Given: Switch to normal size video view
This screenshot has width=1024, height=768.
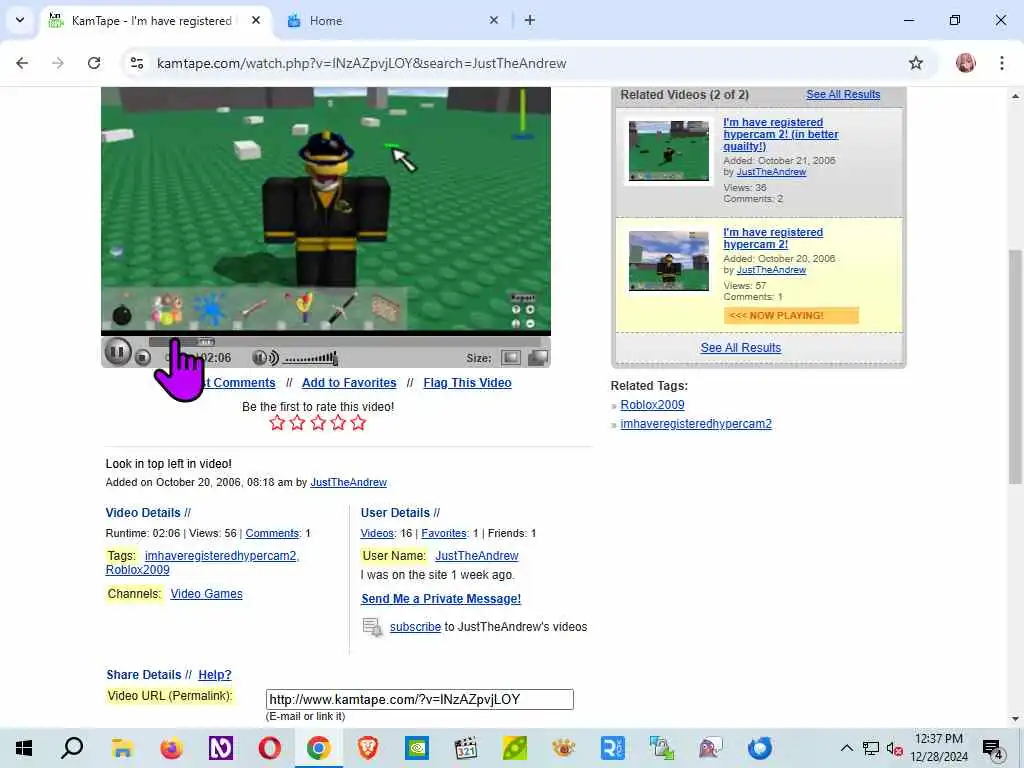Looking at the screenshot, I should (511, 357).
